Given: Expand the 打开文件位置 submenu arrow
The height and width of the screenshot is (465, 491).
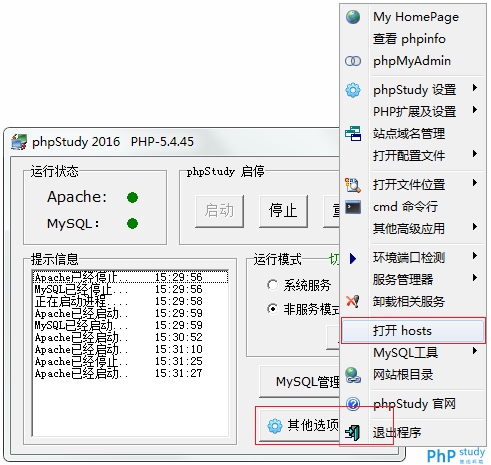Looking at the screenshot, I should tap(475, 183).
